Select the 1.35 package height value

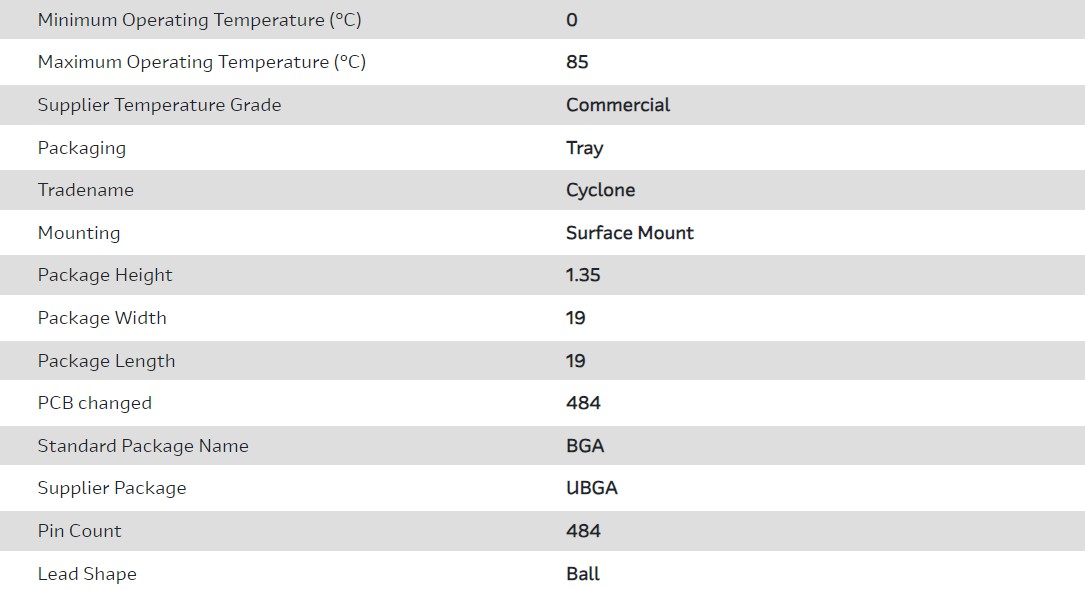point(583,275)
